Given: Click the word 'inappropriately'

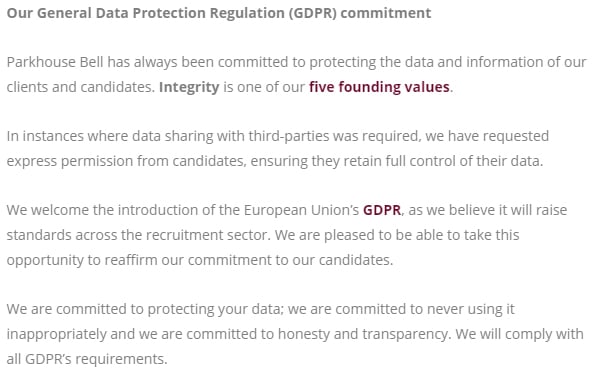Looking at the screenshot, I should click(x=57, y=334).
